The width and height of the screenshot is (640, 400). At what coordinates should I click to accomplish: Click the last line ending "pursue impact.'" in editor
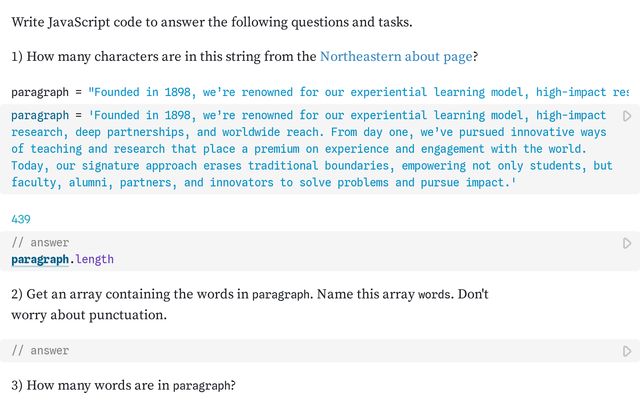(264, 182)
